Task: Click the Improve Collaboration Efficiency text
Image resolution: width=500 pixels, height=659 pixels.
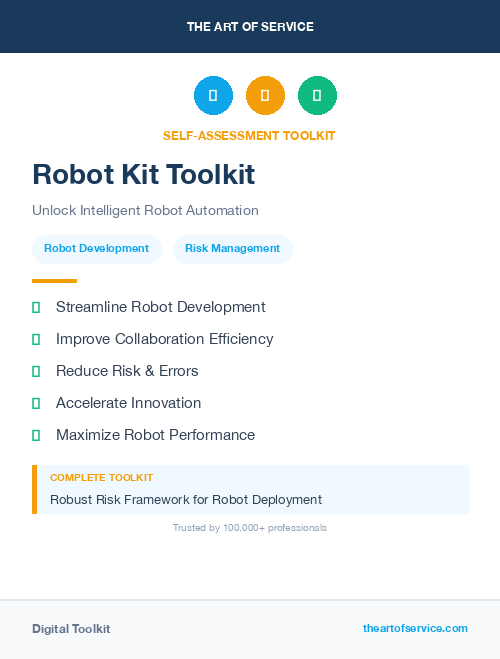Action: coord(165,339)
